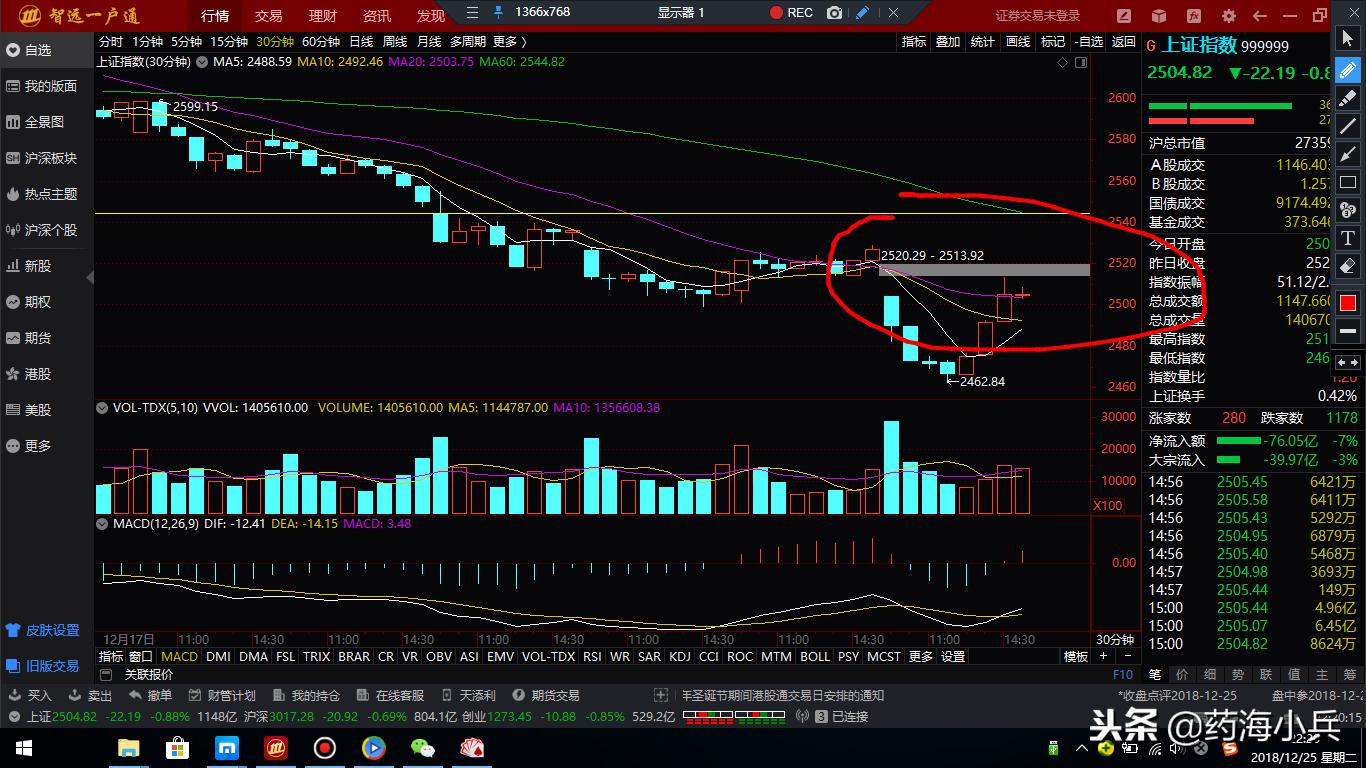Open 皮肤设置 skin settings
Image resolution: width=1366 pixels, height=768 pixels.
point(42,630)
